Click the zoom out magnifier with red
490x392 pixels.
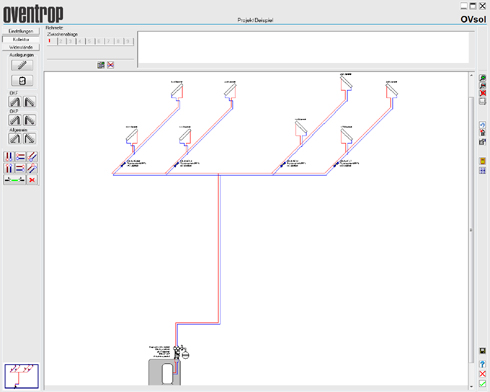tap(482, 86)
